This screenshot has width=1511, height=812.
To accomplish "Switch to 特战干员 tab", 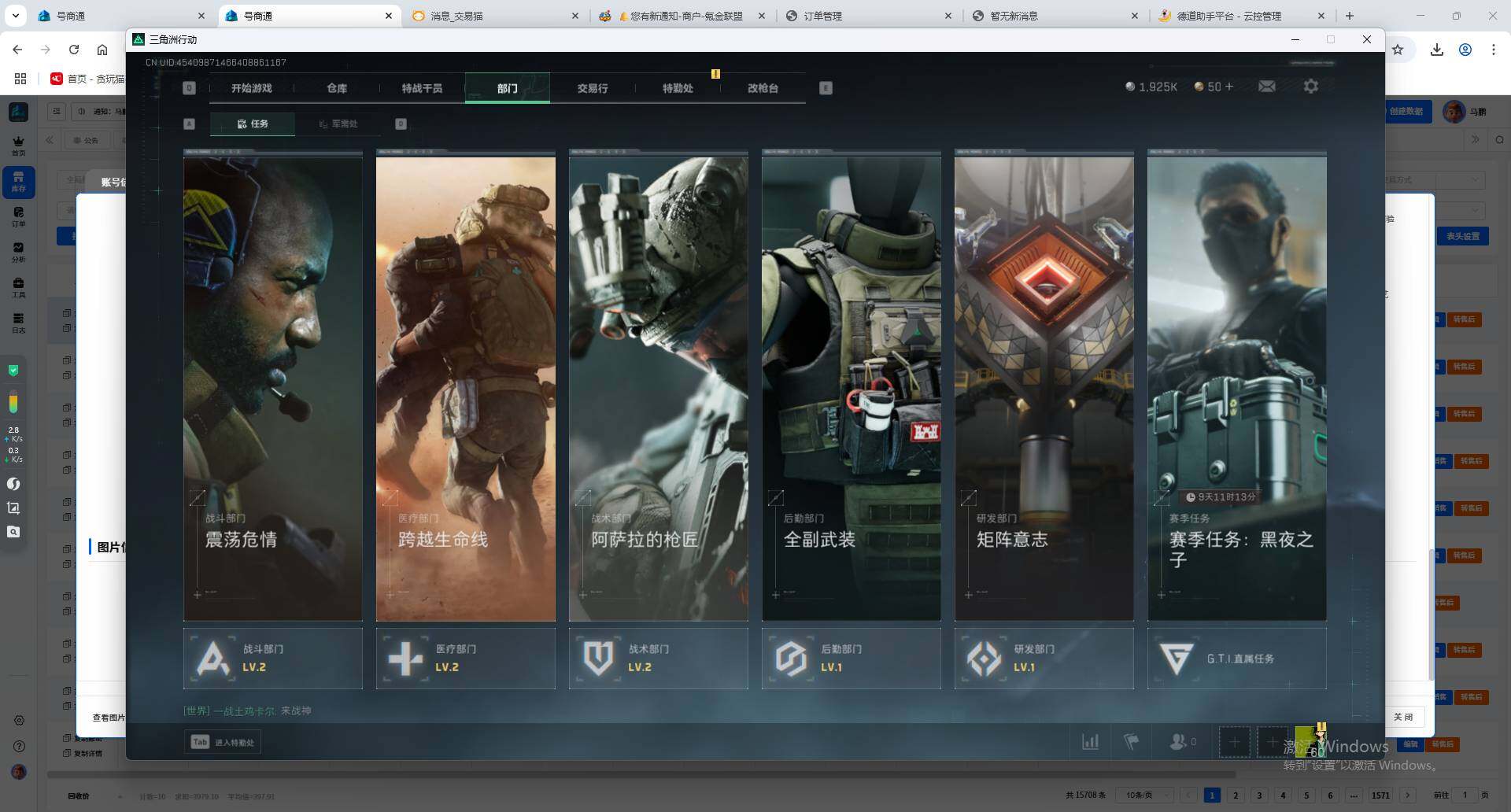I will click(x=422, y=88).
